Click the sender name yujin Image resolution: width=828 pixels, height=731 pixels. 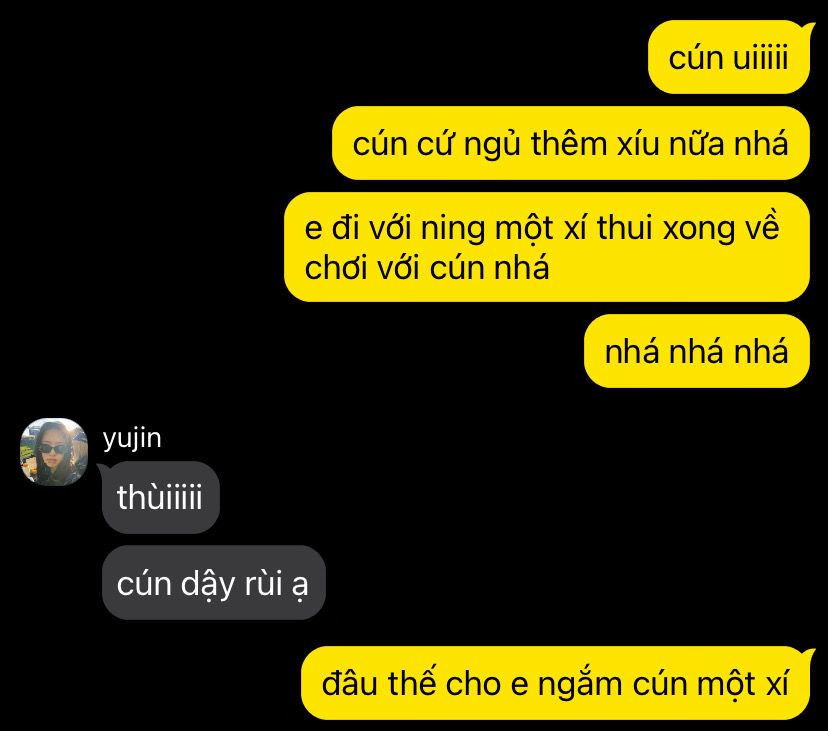pos(132,438)
